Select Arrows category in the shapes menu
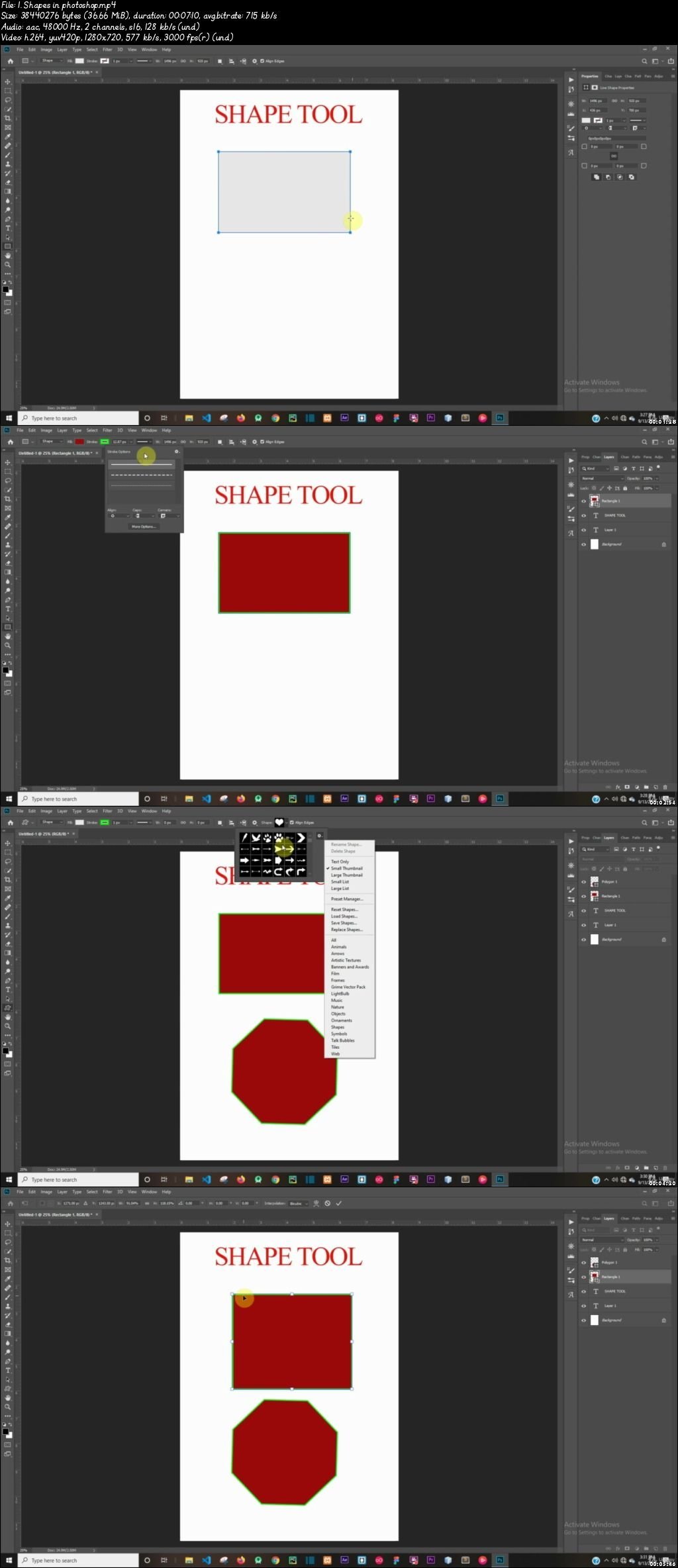This screenshot has width=678, height=1568. pos(338,954)
